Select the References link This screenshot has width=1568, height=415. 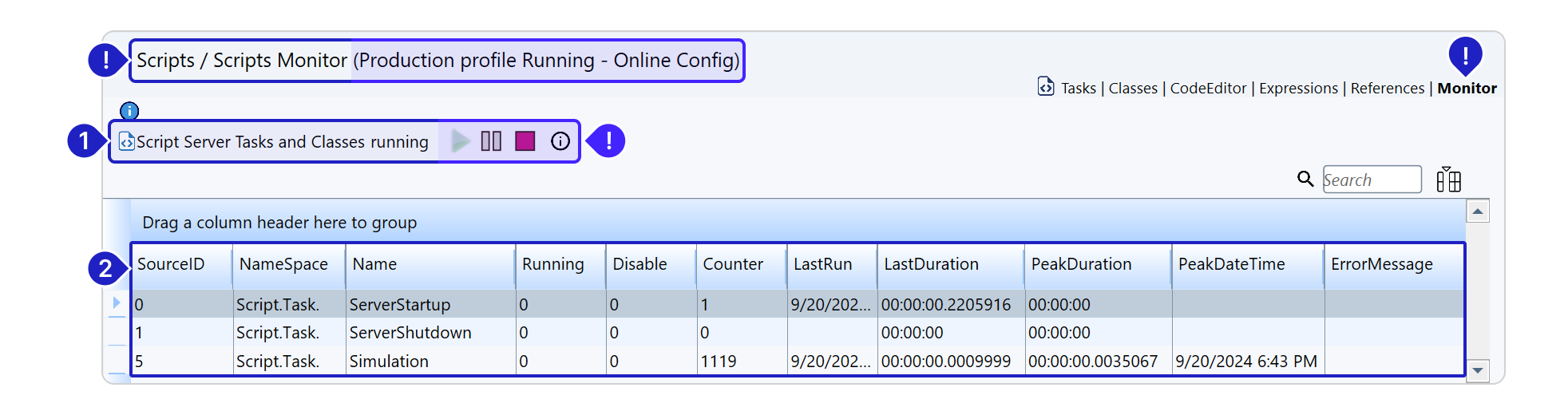click(1387, 89)
